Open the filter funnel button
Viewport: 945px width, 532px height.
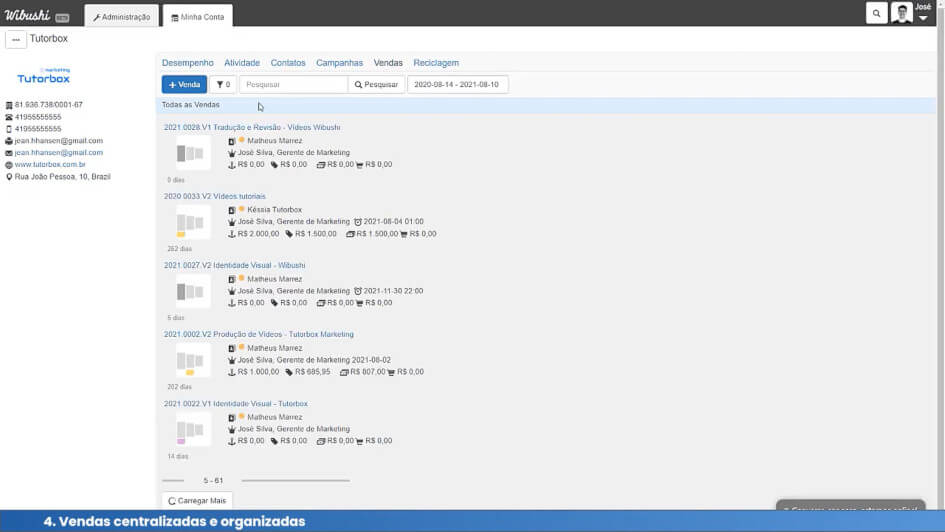[223, 84]
